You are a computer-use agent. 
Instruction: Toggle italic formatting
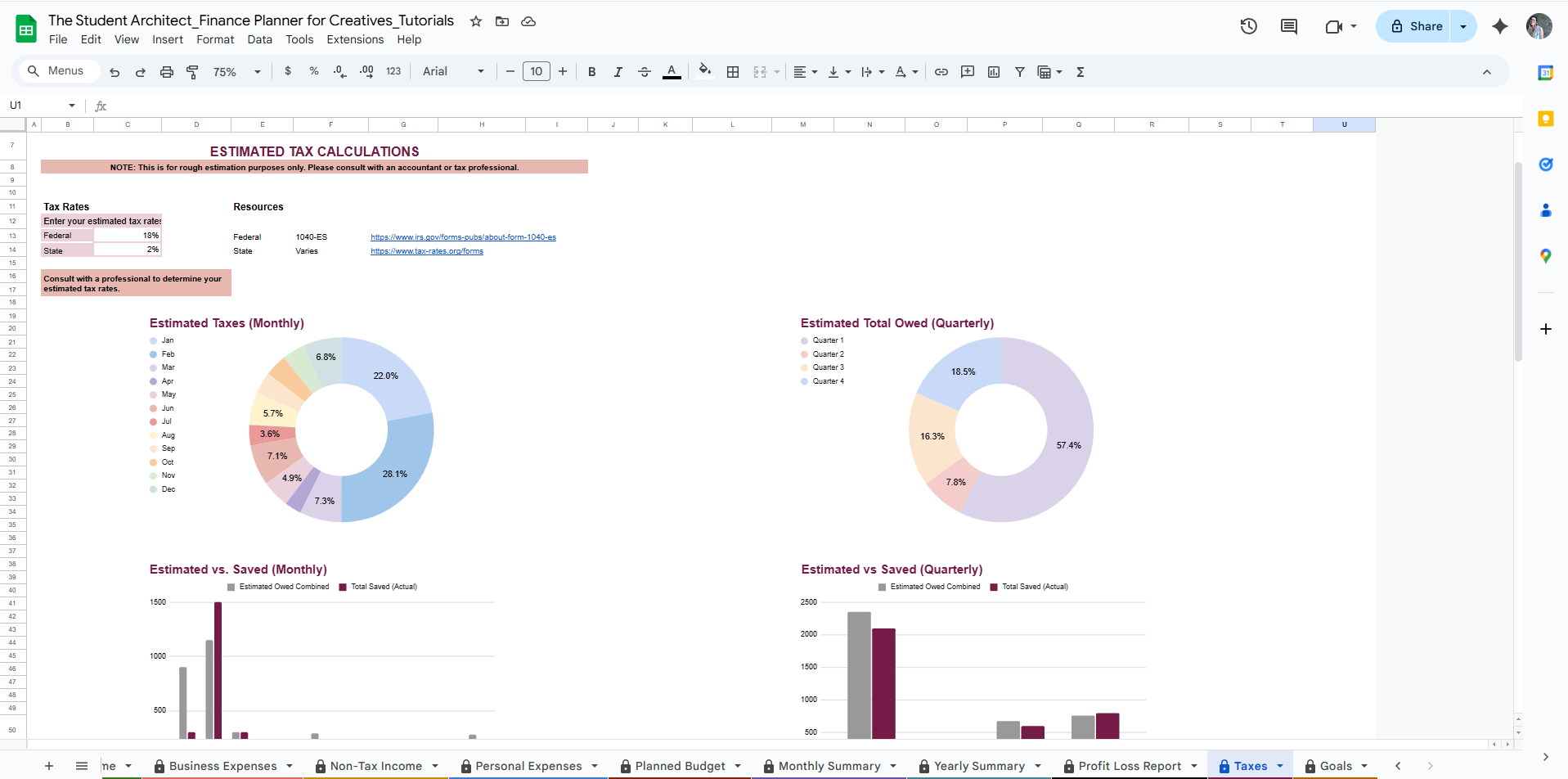618,72
